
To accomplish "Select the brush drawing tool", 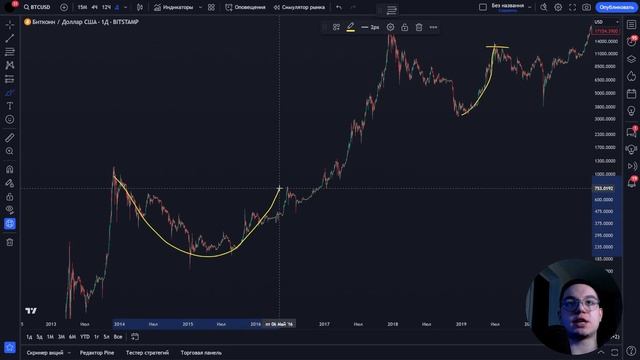I will pyautogui.click(x=10, y=93).
